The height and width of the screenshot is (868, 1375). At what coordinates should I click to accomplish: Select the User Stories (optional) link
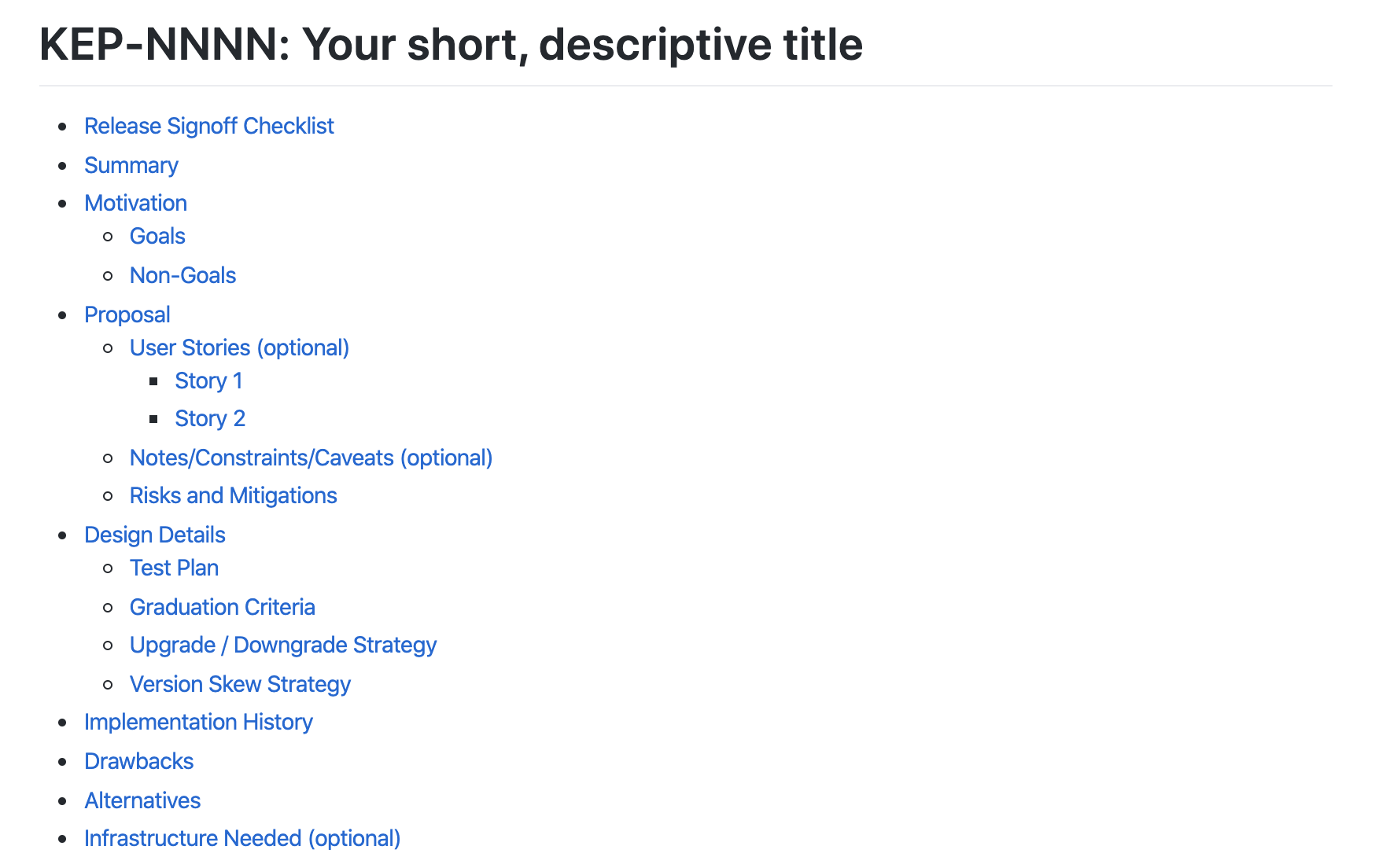point(239,348)
